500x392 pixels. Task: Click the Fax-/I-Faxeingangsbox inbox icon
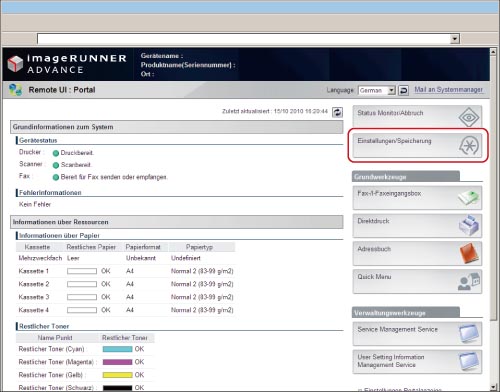pyautogui.click(x=469, y=198)
